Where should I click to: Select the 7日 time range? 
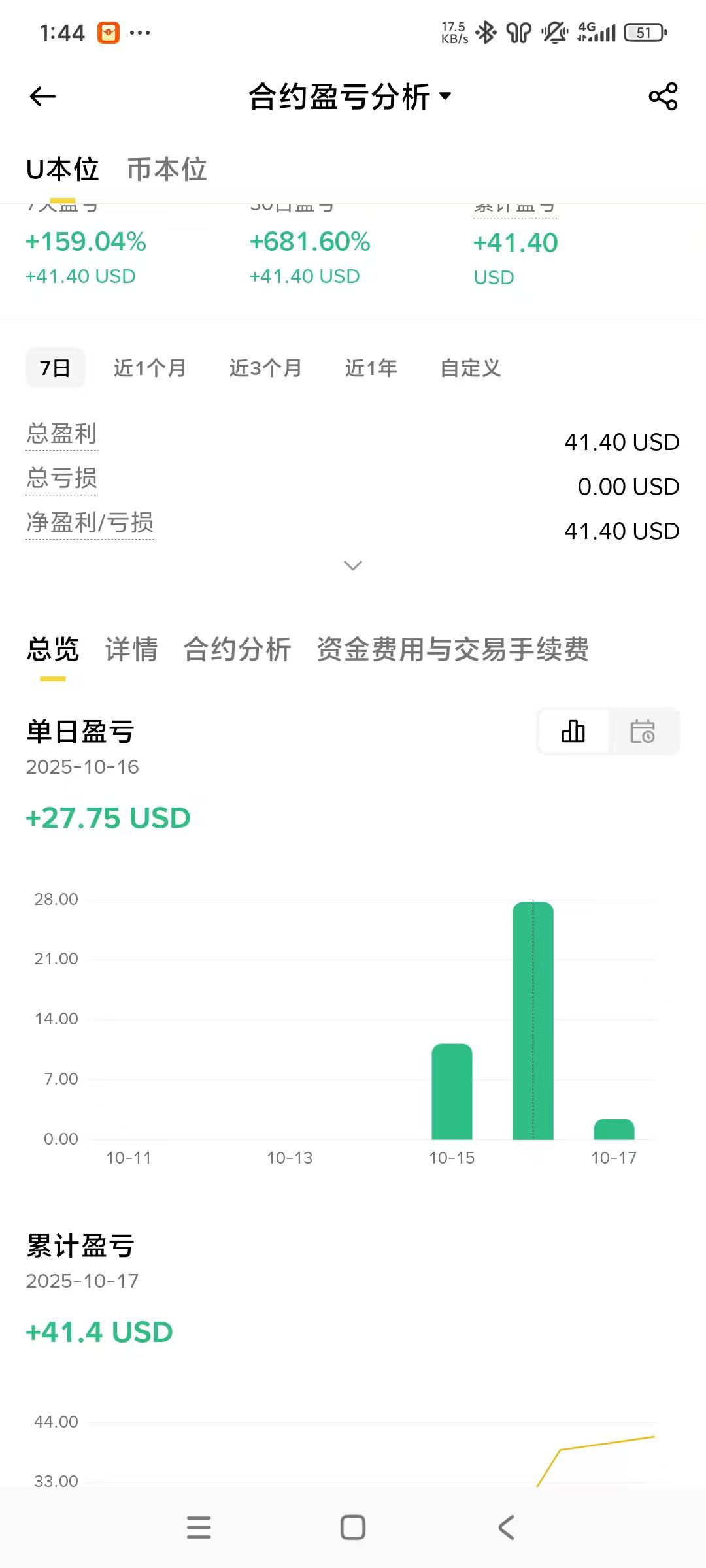(x=55, y=368)
